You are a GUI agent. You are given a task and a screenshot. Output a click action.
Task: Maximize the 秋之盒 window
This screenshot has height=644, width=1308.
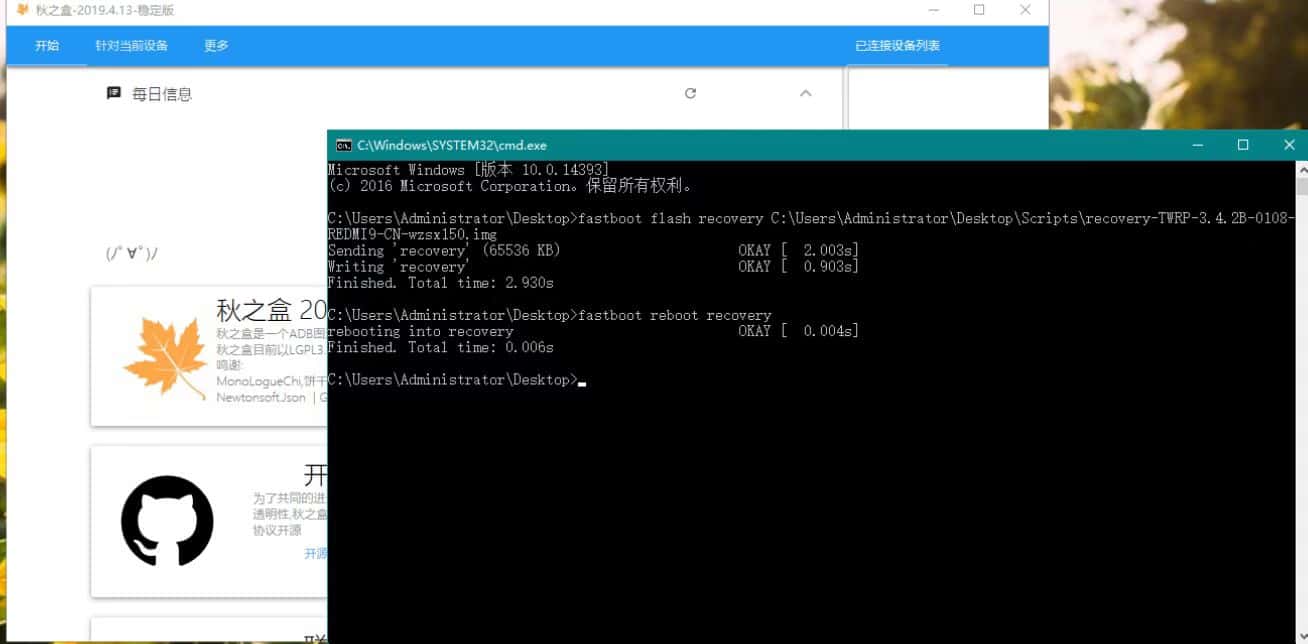click(x=979, y=10)
